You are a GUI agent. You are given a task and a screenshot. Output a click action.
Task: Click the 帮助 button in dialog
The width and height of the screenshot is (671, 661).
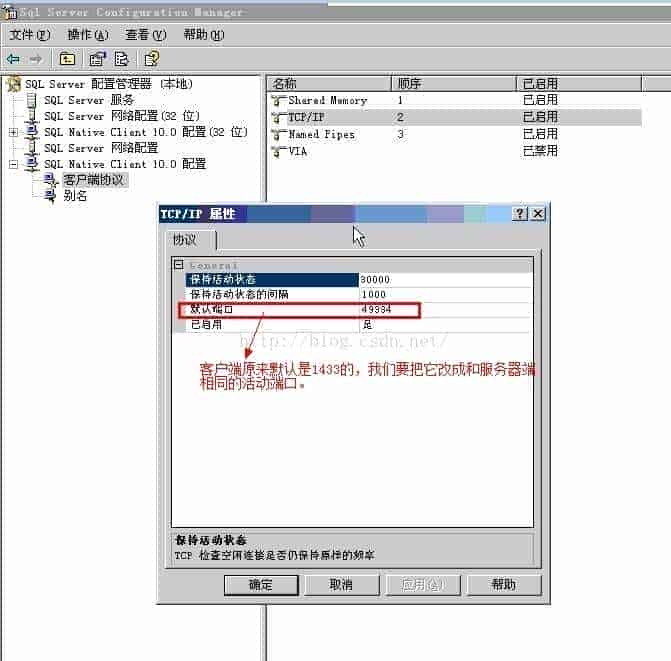504,585
